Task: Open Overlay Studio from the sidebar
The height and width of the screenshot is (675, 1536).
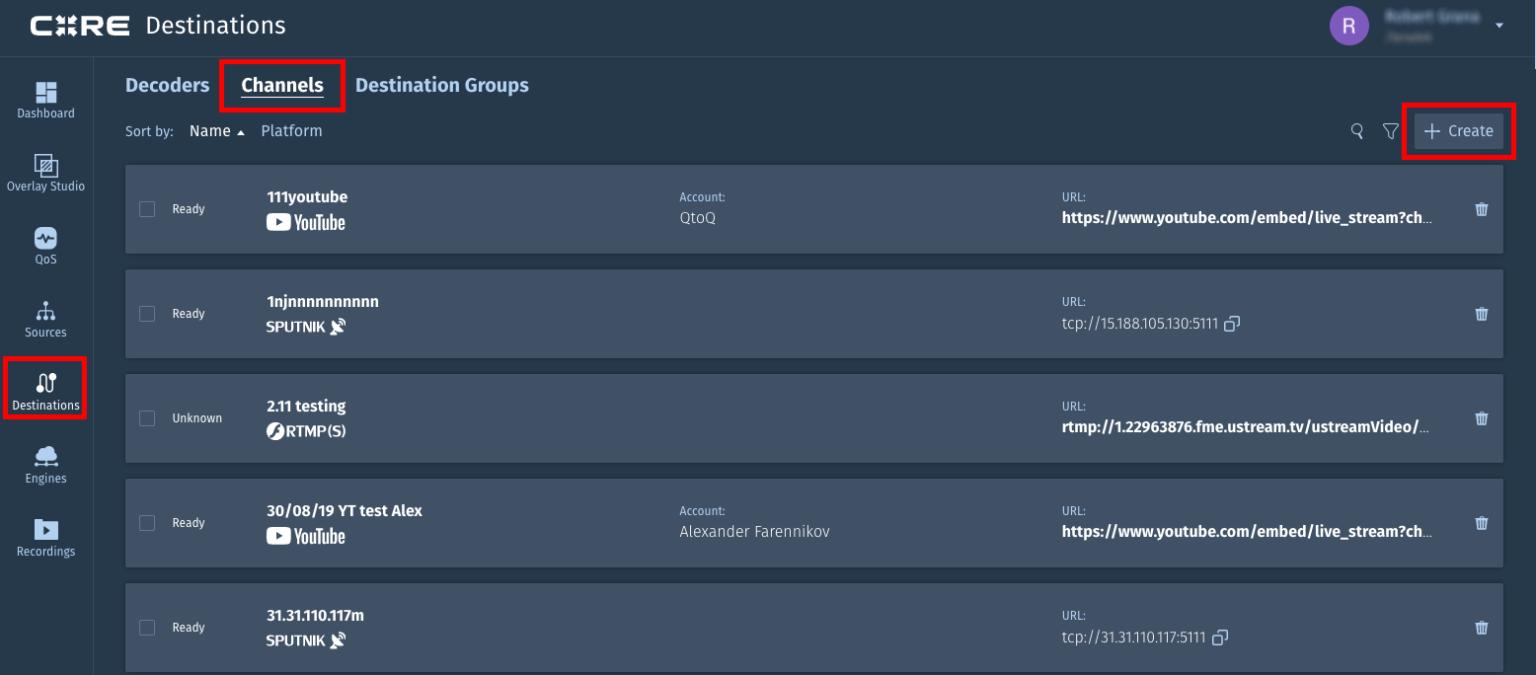Action: tap(45, 172)
